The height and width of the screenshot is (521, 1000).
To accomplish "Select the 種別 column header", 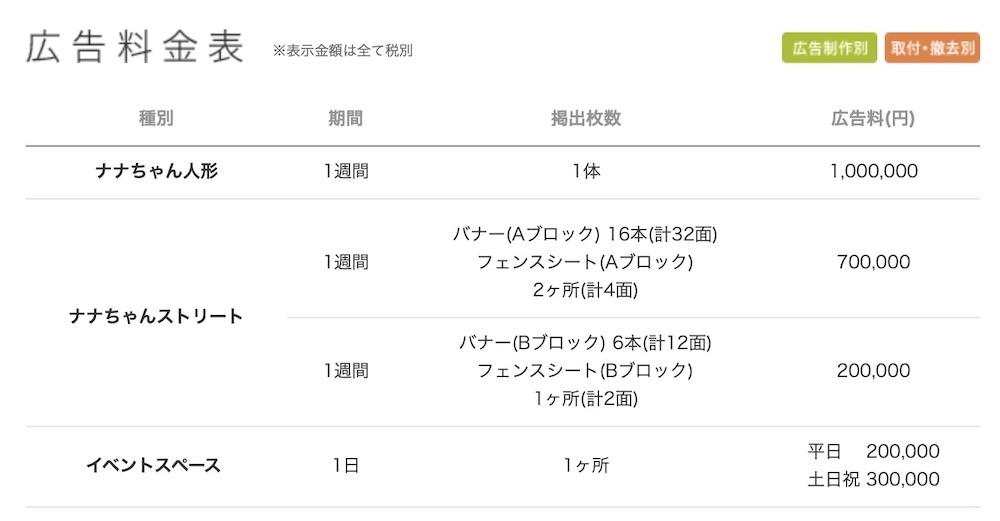I will [156, 118].
